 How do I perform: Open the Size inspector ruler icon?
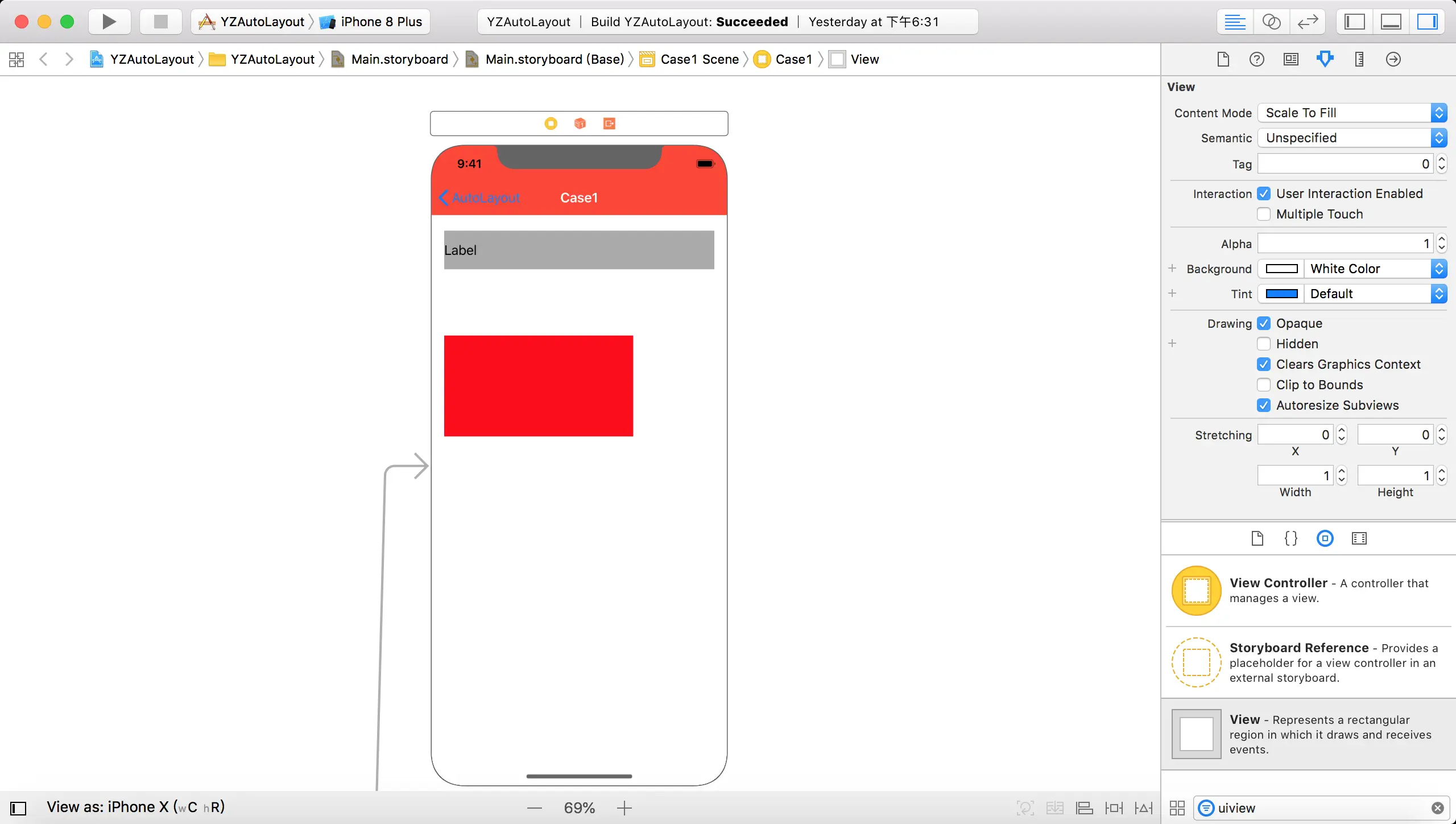coord(1359,59)
